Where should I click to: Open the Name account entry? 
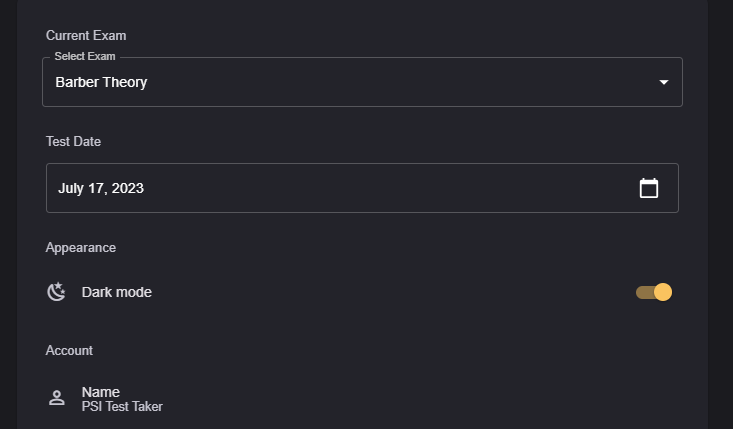pos(101,392)
